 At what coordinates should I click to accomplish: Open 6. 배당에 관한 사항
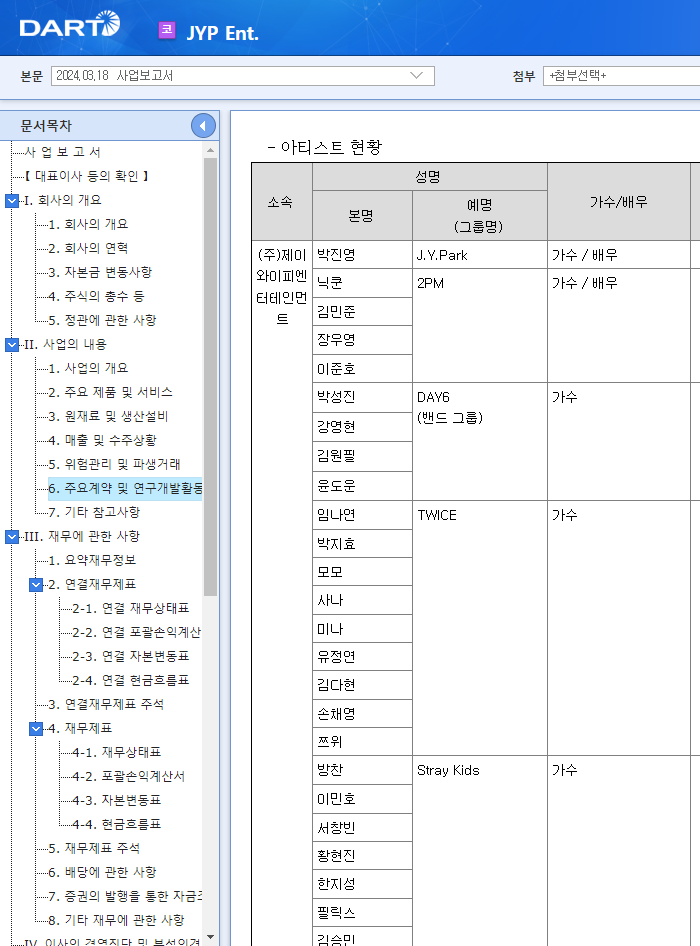click(x=102, y=872)
